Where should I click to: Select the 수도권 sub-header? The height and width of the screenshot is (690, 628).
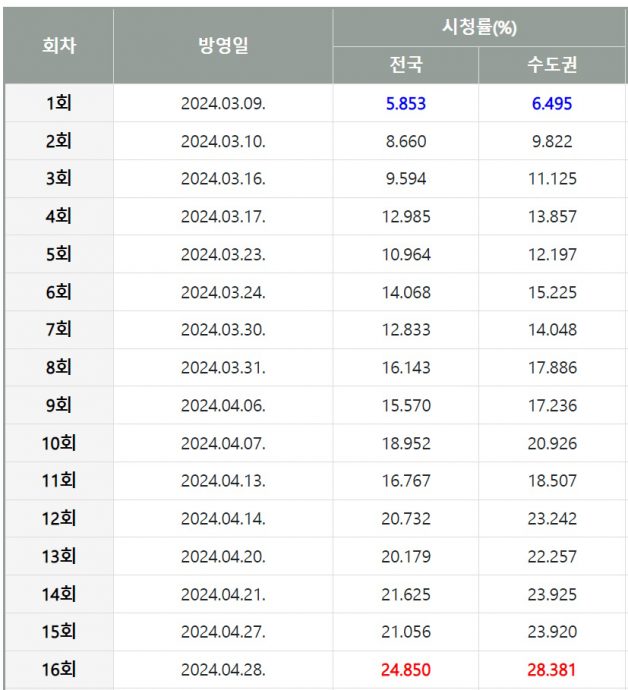click(552, 66)
